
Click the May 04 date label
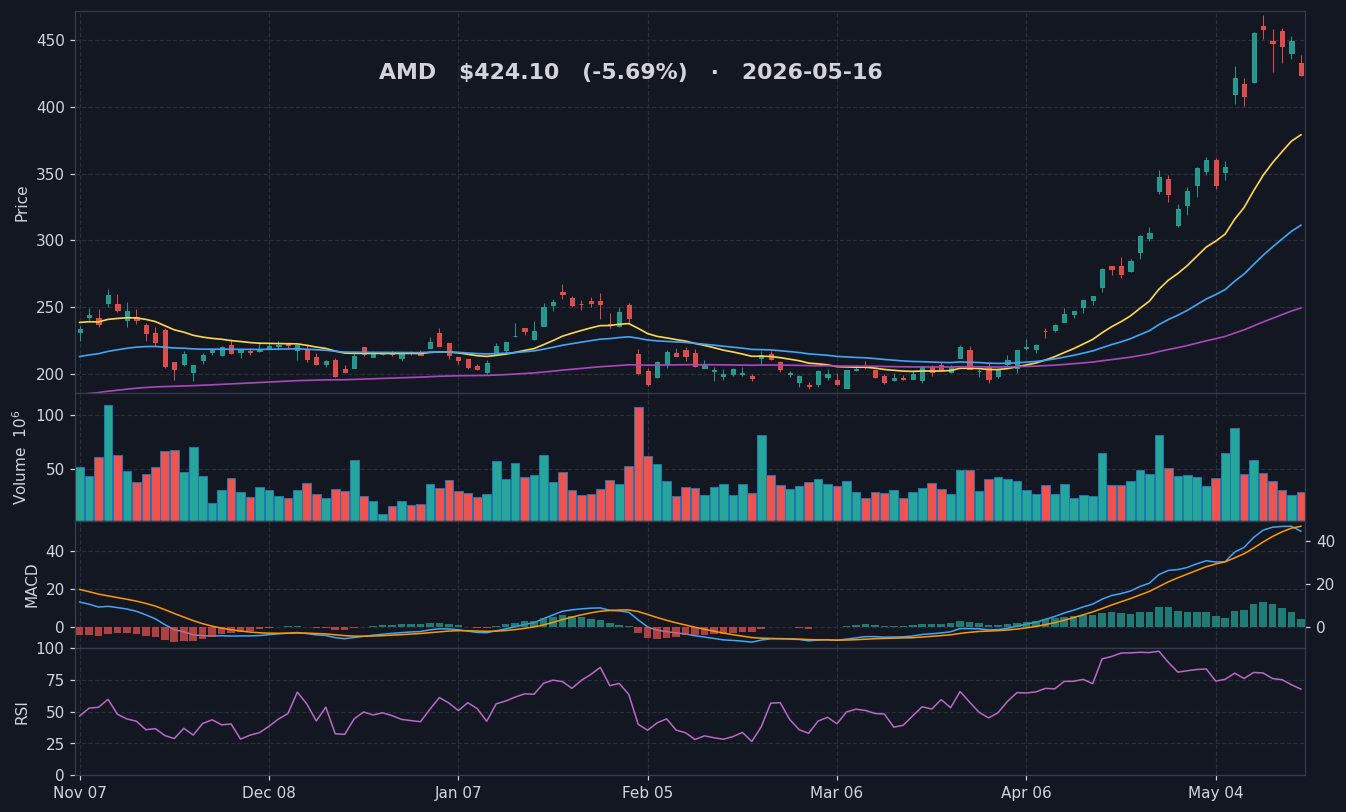(x=1216, y=793)
